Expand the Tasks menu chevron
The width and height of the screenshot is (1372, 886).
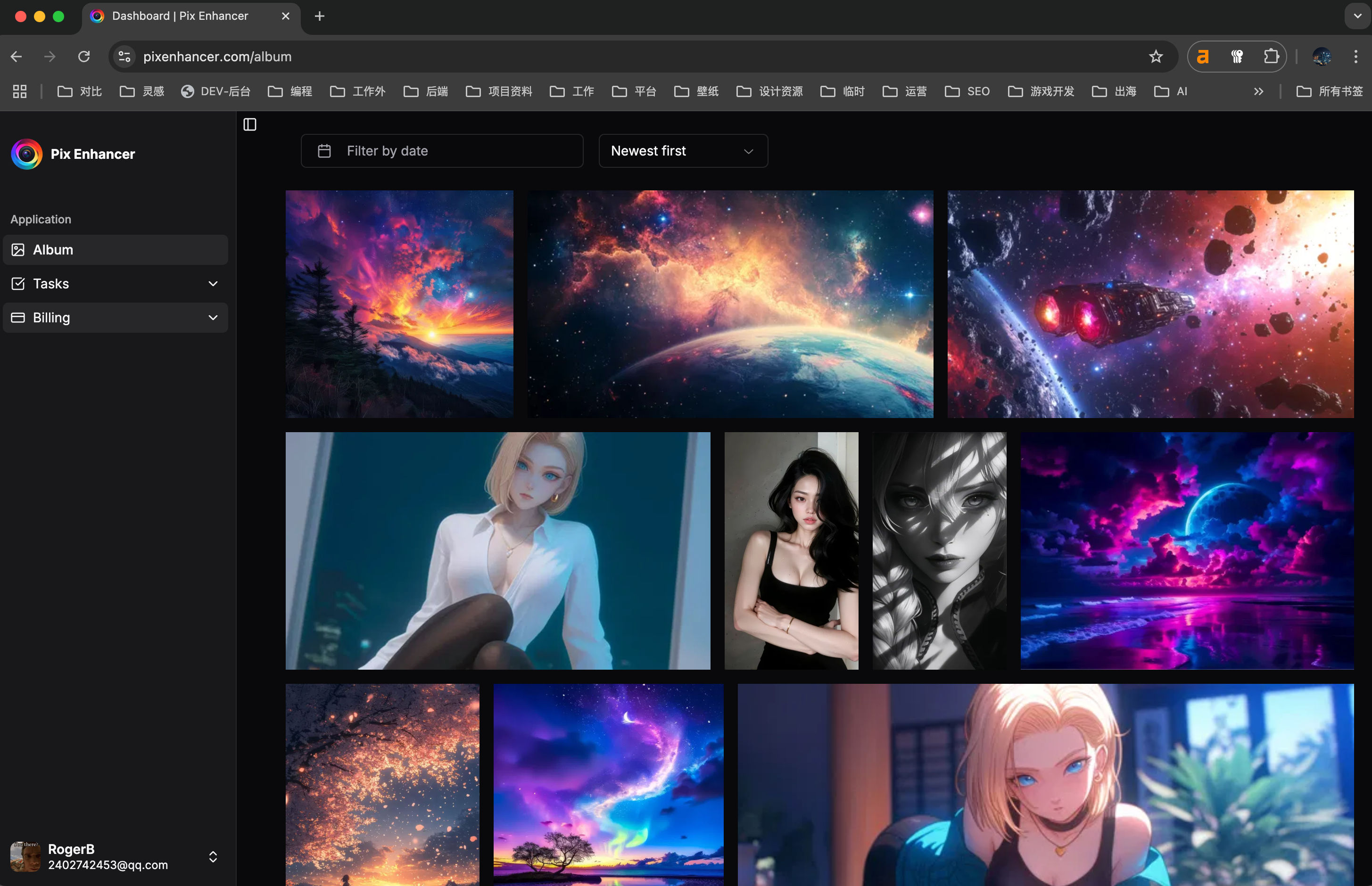coord(213,284)
